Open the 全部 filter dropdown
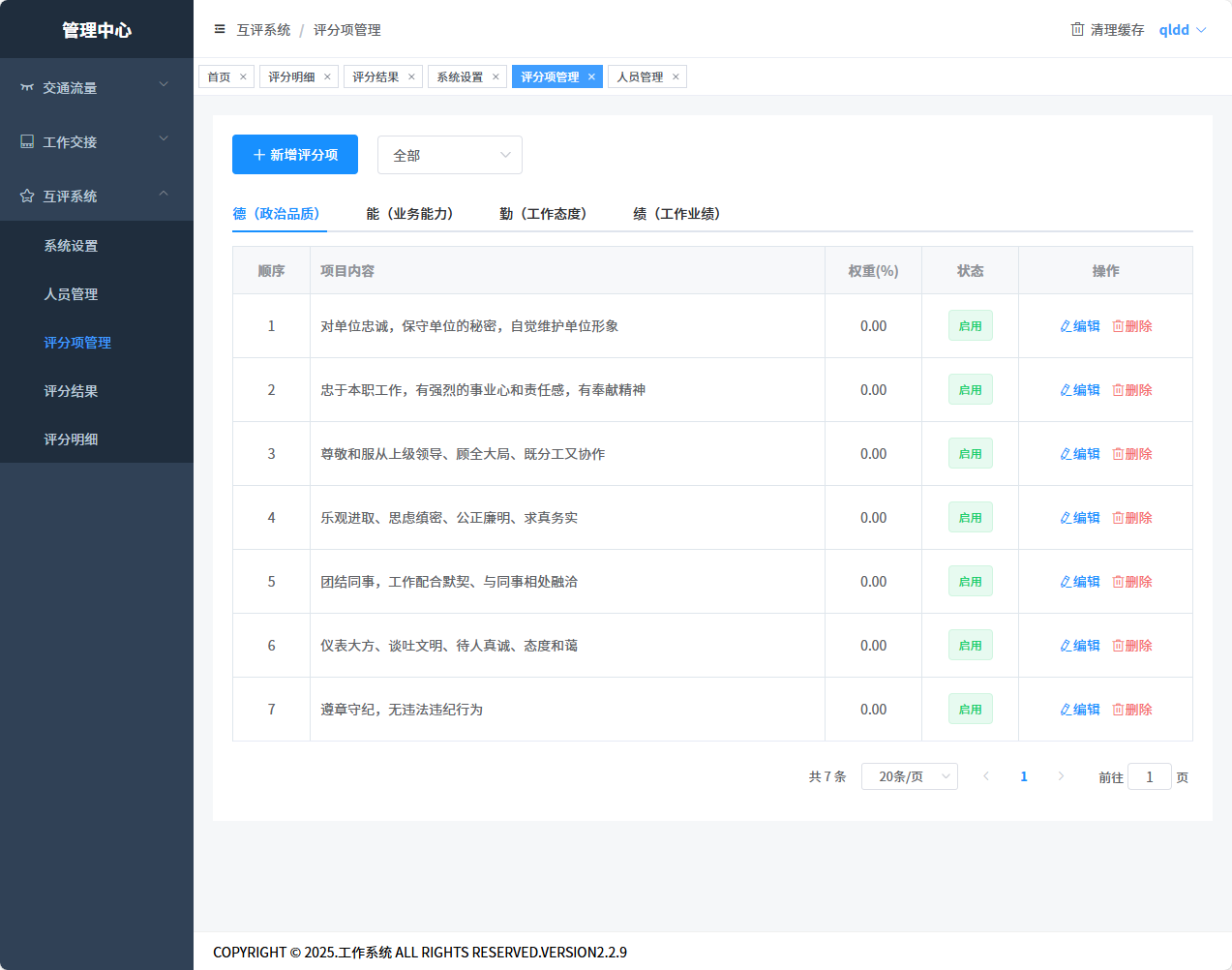Image resolution: width=1232 pixels, height=970 pixels. coord(449,155)
